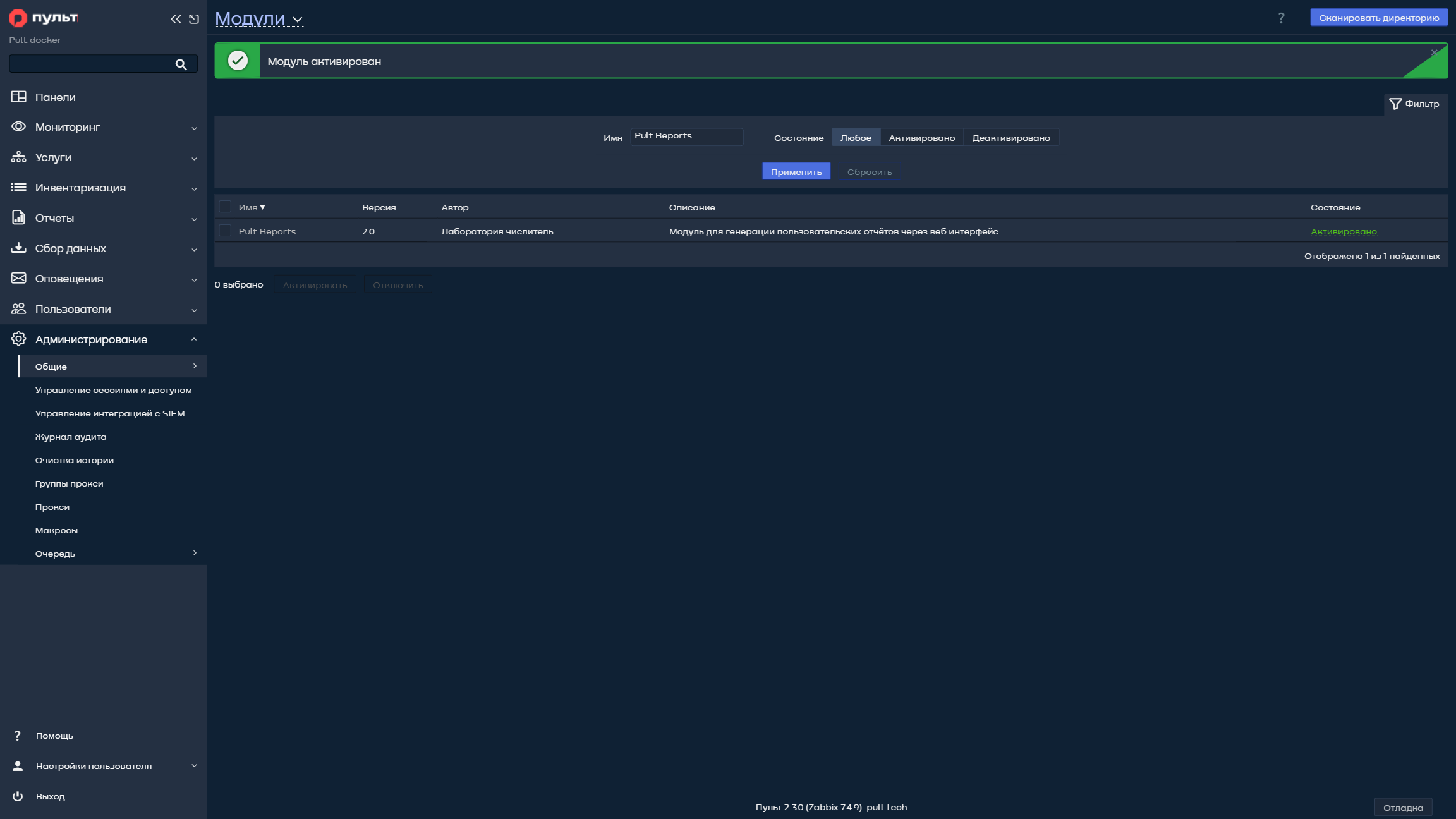Click the Имя filter input field
1456x819 pixels.
point(686,136)
